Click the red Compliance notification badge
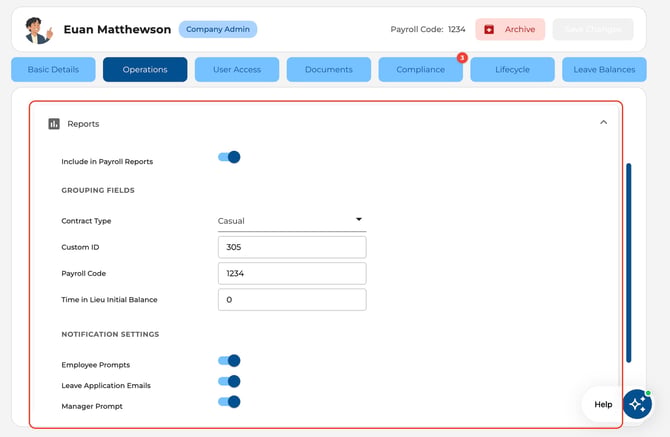Viewport: 670px width, 437px height. pos(462,58)
